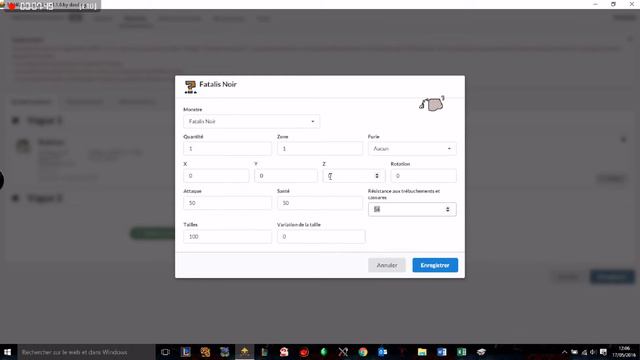The width and height of the screenshot is (640, 360).
Task: Click the monster silhouette image at top right
Action: (x=432, y=104)
